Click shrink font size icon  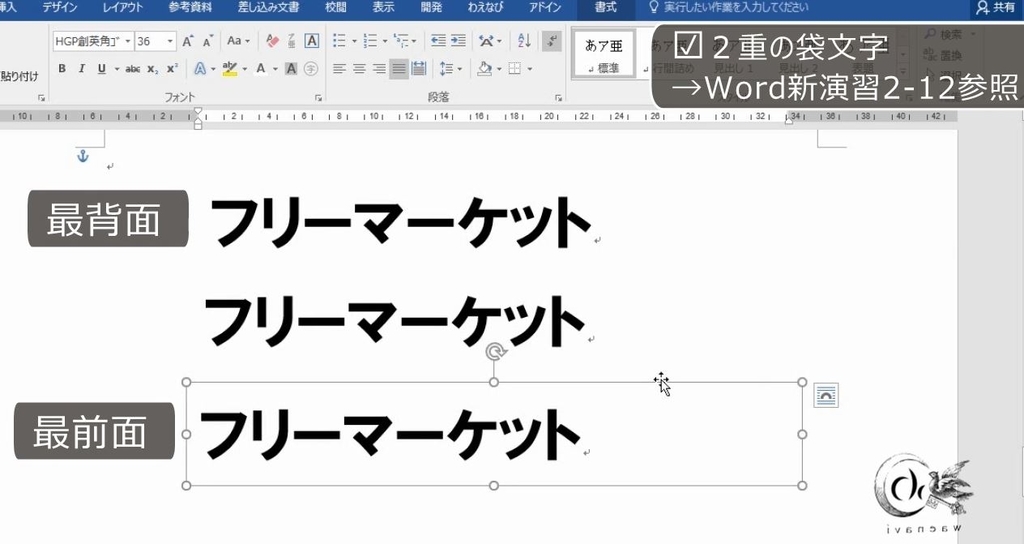click(x=208, y=41)
